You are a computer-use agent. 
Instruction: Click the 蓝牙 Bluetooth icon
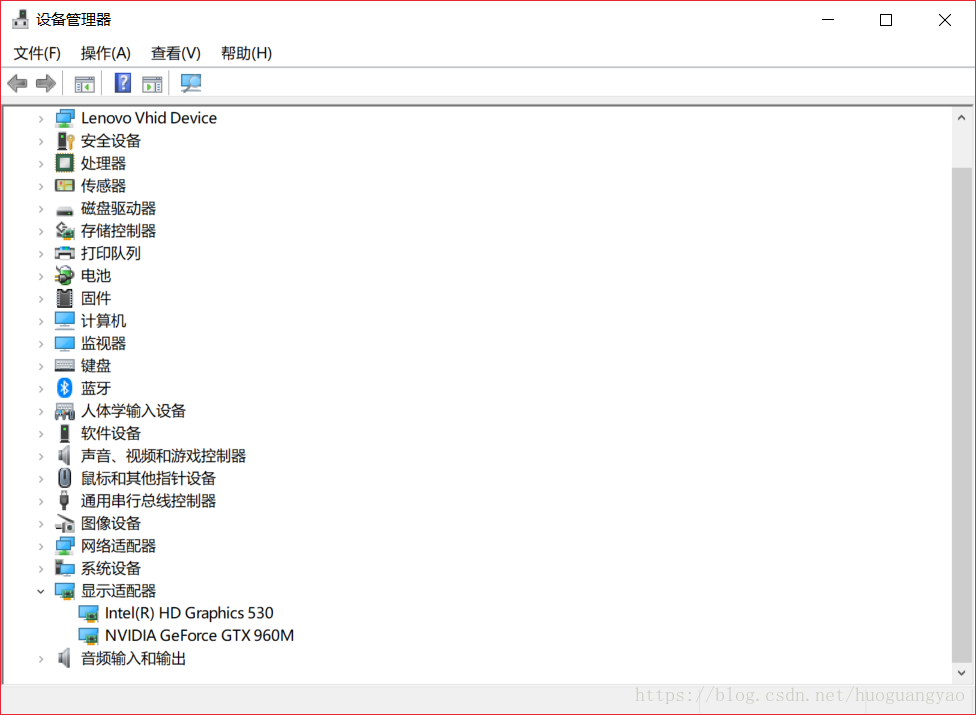coord(65,388)
